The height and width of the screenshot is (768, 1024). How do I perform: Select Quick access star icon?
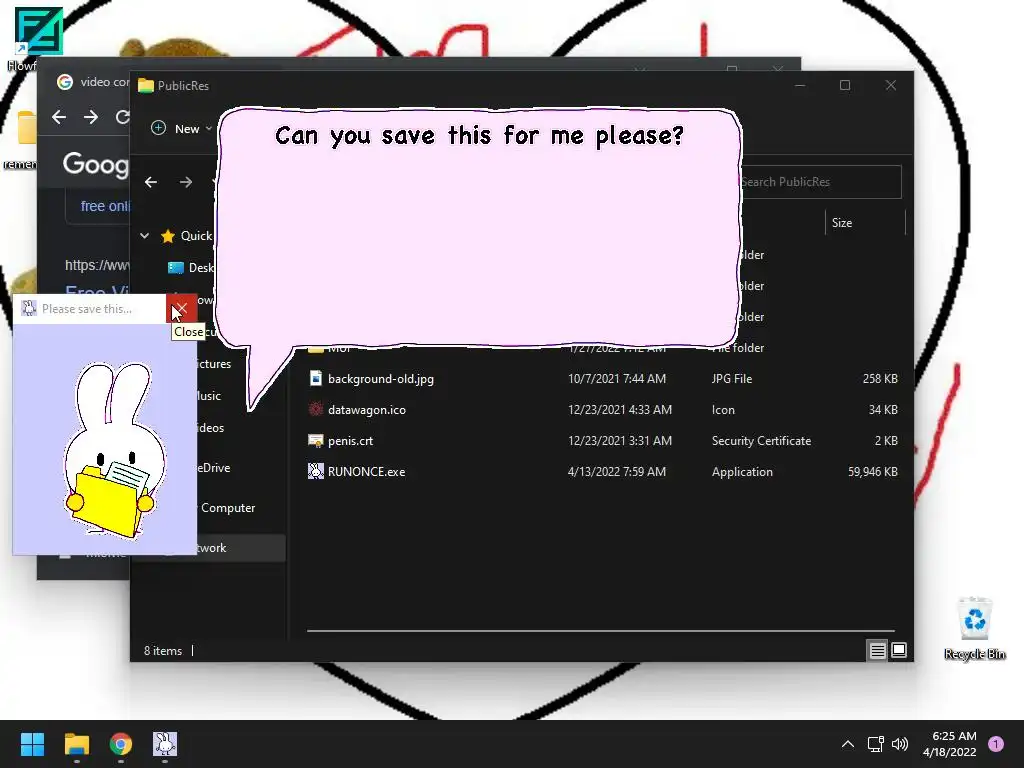168,236
